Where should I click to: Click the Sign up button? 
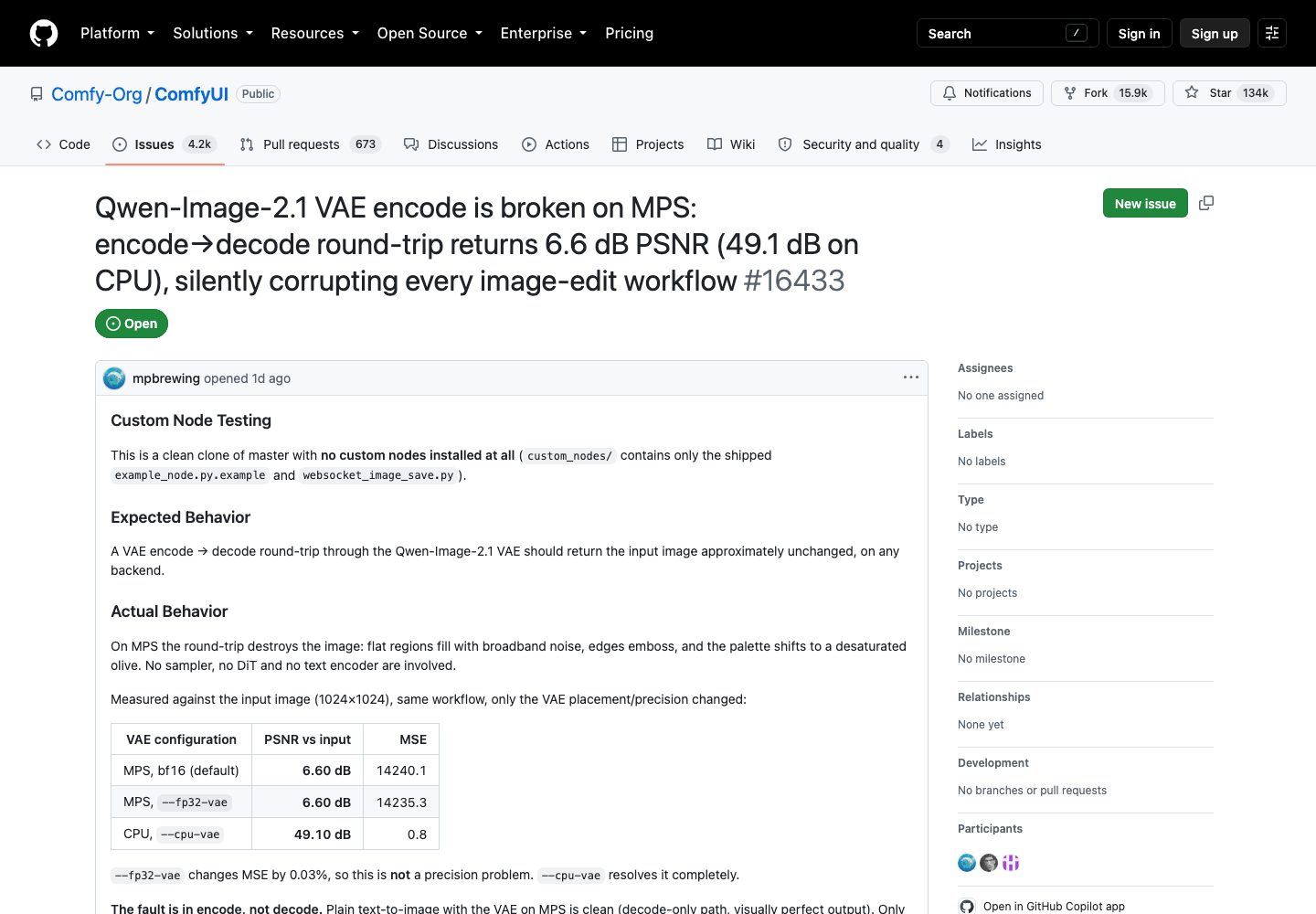point(1215,33)
